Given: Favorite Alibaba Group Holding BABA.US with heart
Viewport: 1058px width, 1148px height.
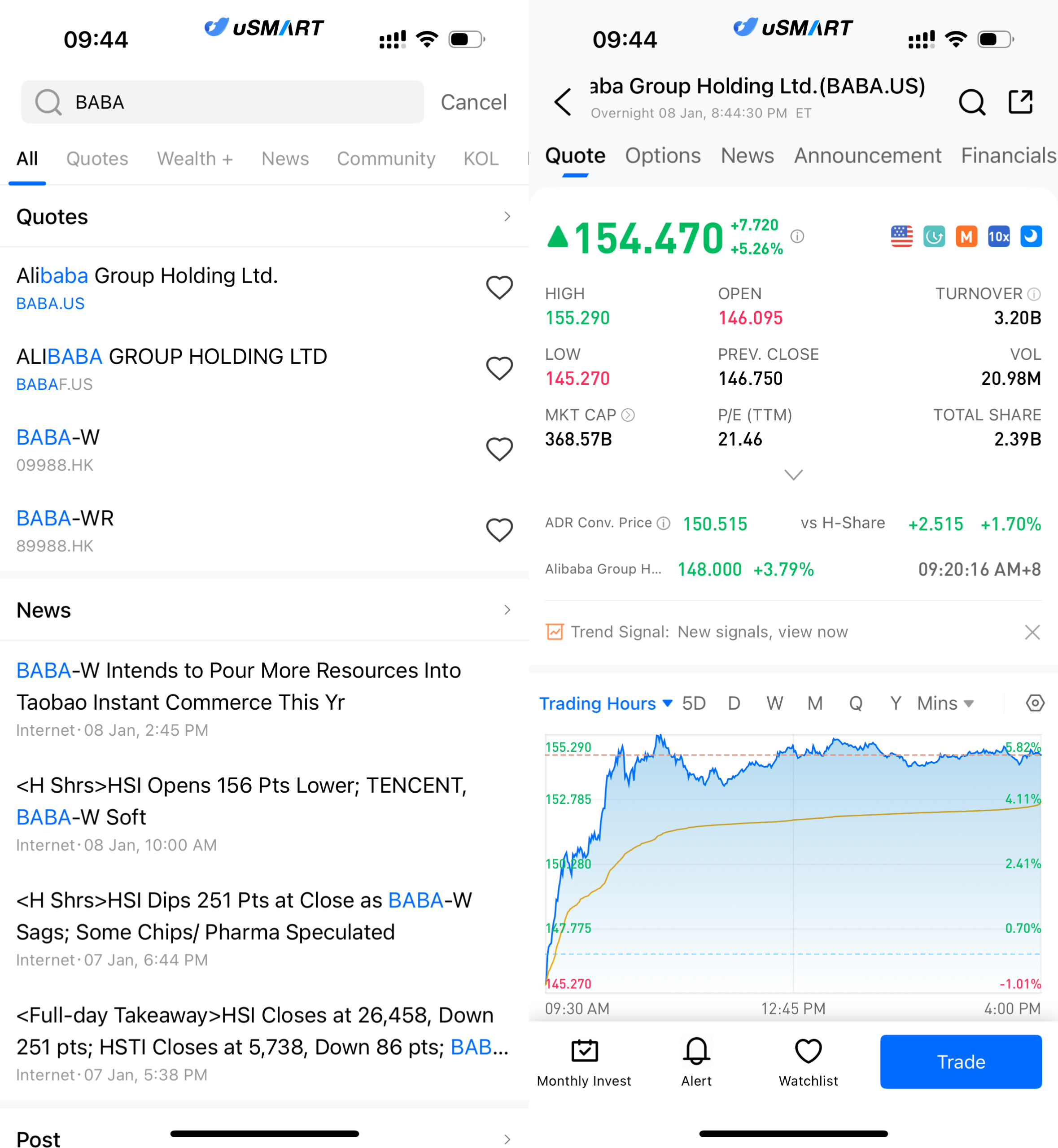Looking at the screenshot, I should tap(498, 287).
